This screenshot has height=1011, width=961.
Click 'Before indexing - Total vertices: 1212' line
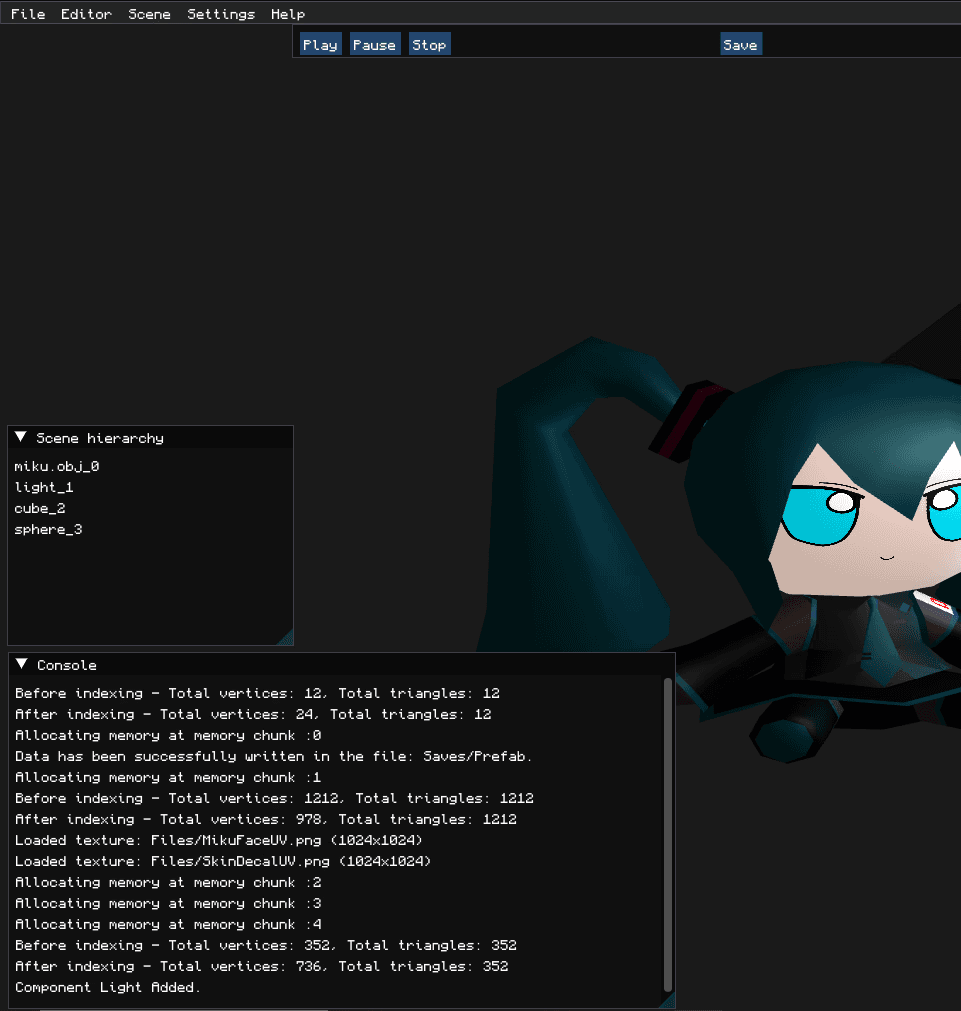point(274,798)
